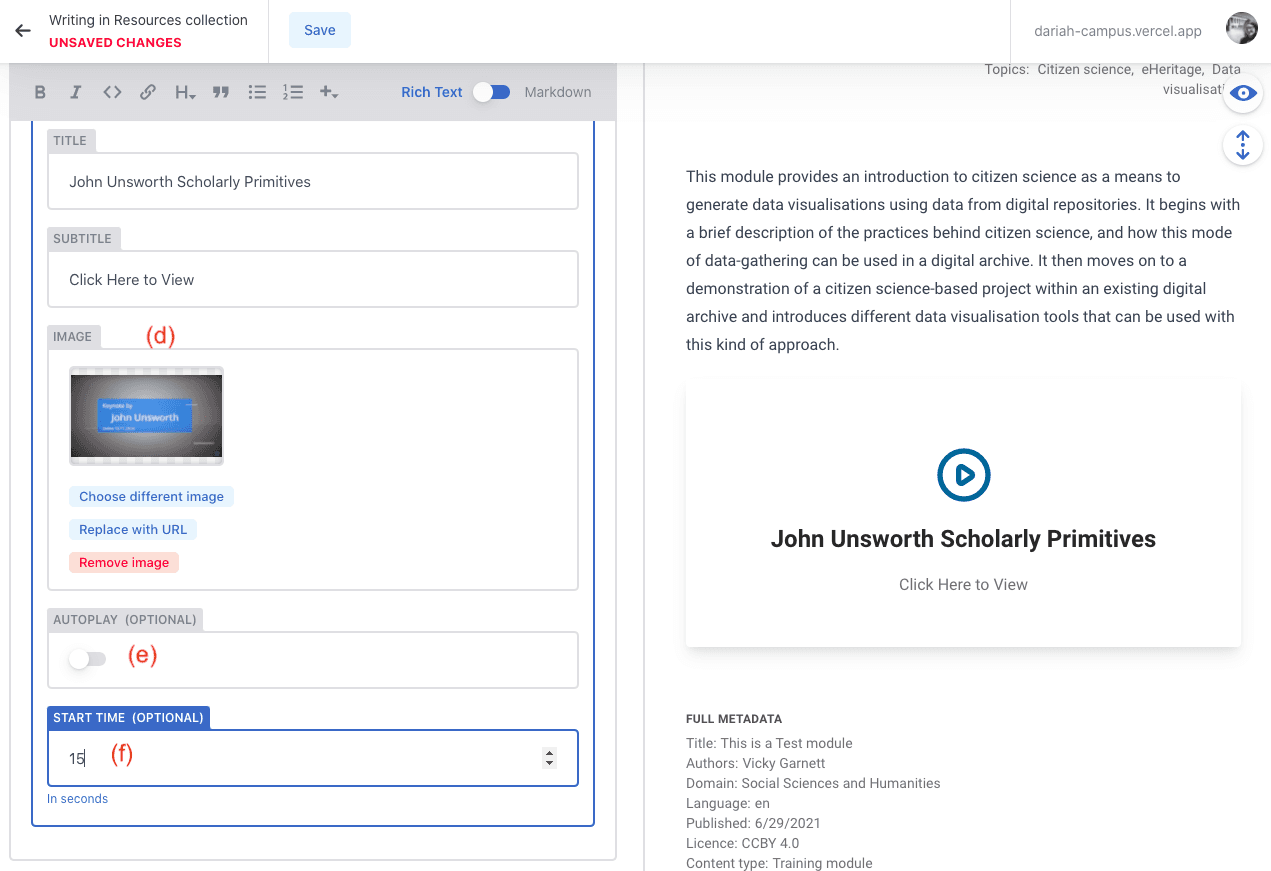Toggle the Rich Text/Markdown switch

click(492, 92)
